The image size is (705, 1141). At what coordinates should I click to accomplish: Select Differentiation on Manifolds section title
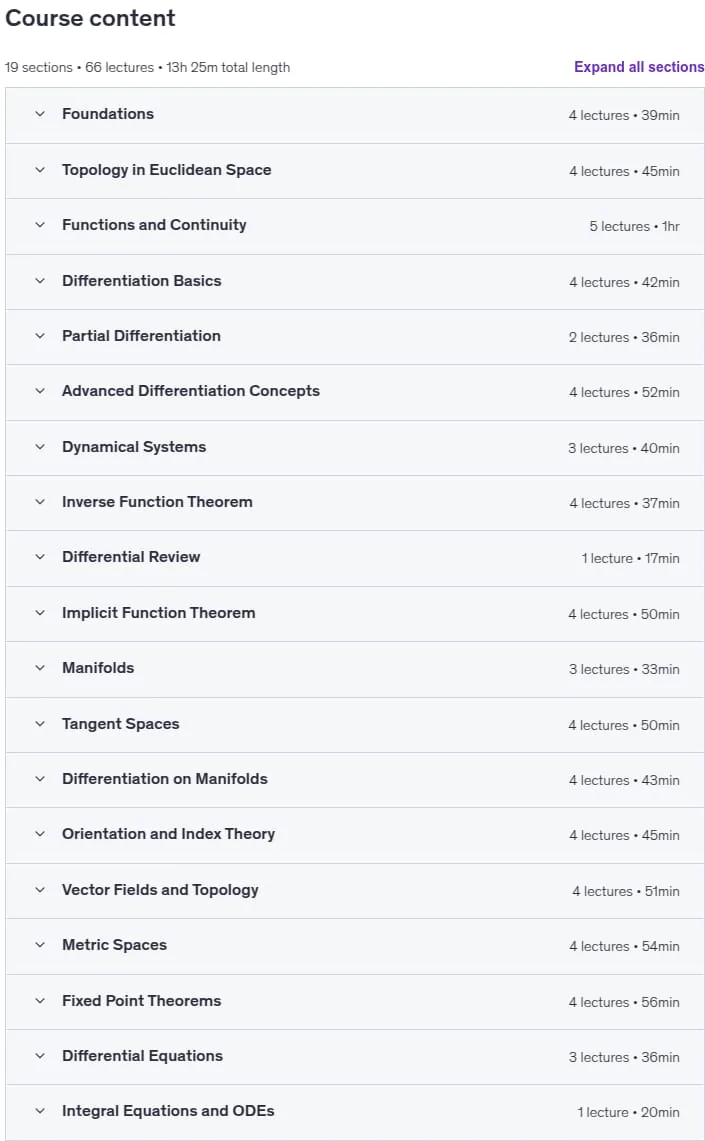click(x=164, y=779)
